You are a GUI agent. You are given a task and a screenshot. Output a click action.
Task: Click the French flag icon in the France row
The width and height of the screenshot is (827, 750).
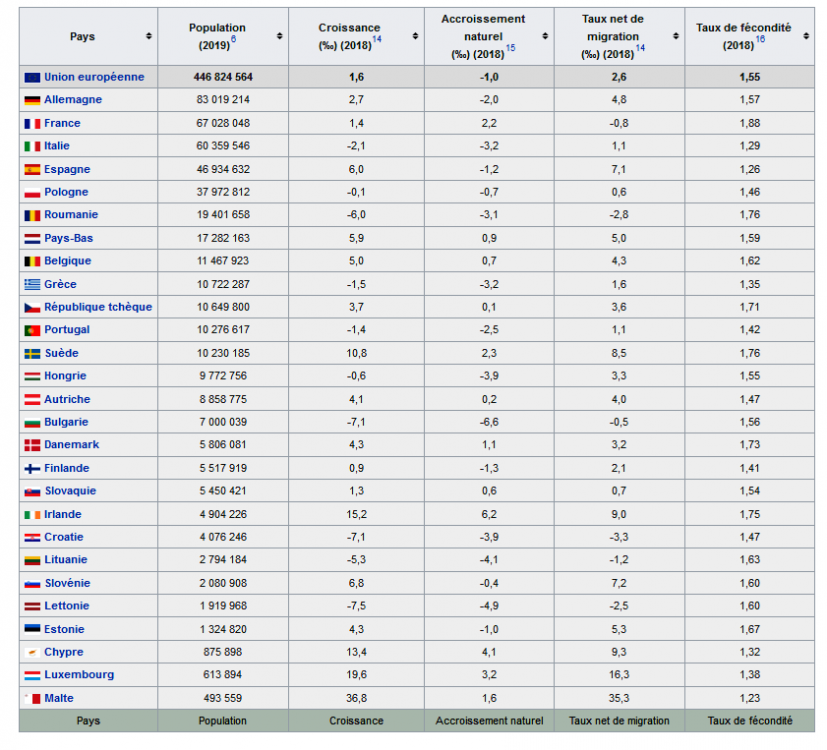pos(32,123)
